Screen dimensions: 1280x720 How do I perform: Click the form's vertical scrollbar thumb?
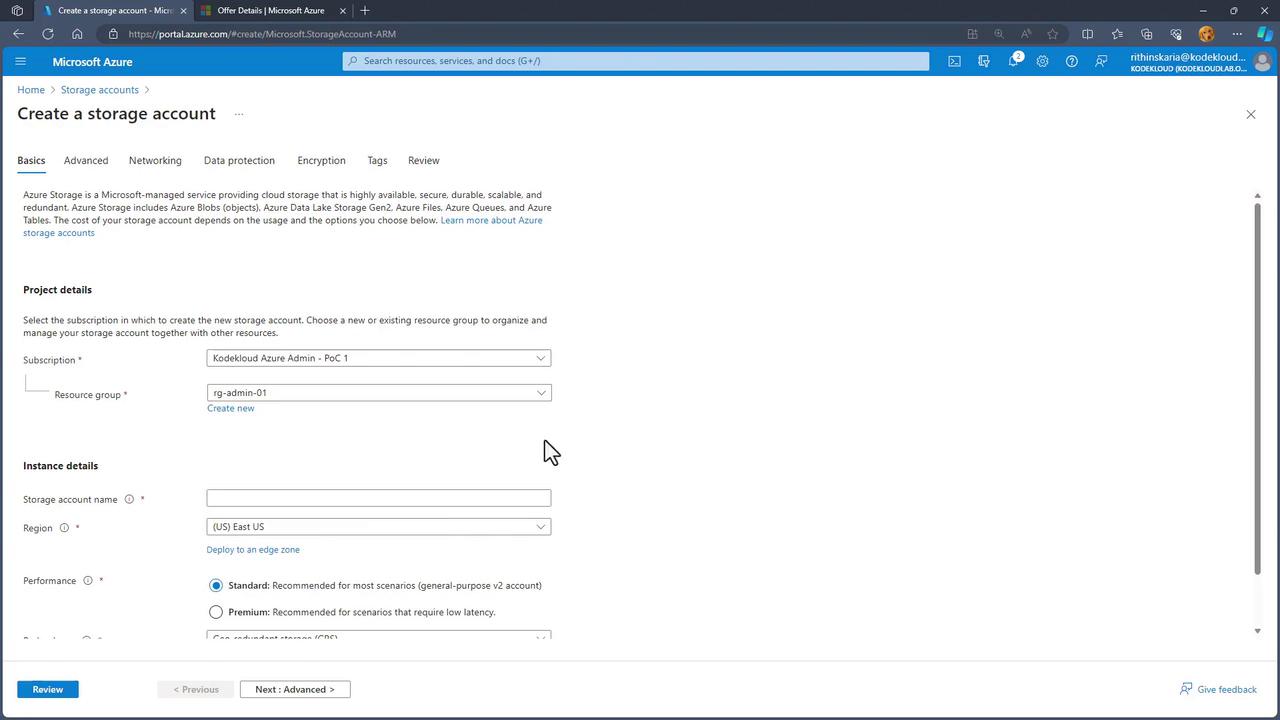(1257, 389)
